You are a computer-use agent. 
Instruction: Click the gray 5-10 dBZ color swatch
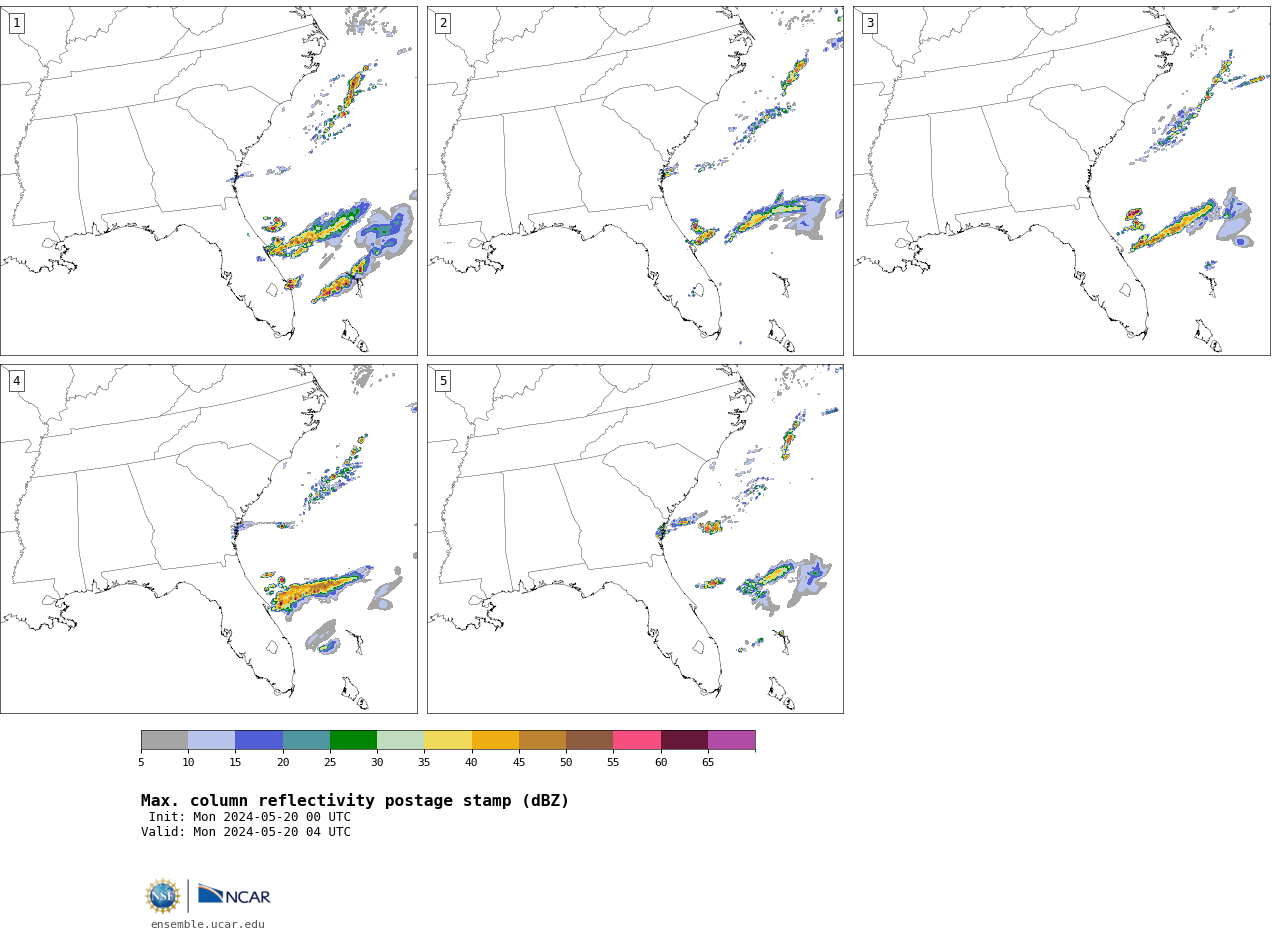click(x=164, y=740)
